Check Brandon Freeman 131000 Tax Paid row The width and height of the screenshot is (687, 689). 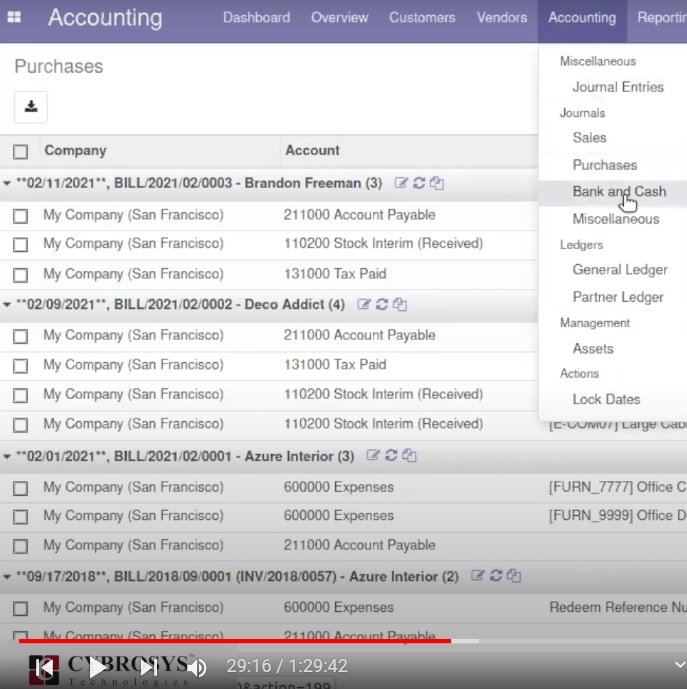point(20,275)
